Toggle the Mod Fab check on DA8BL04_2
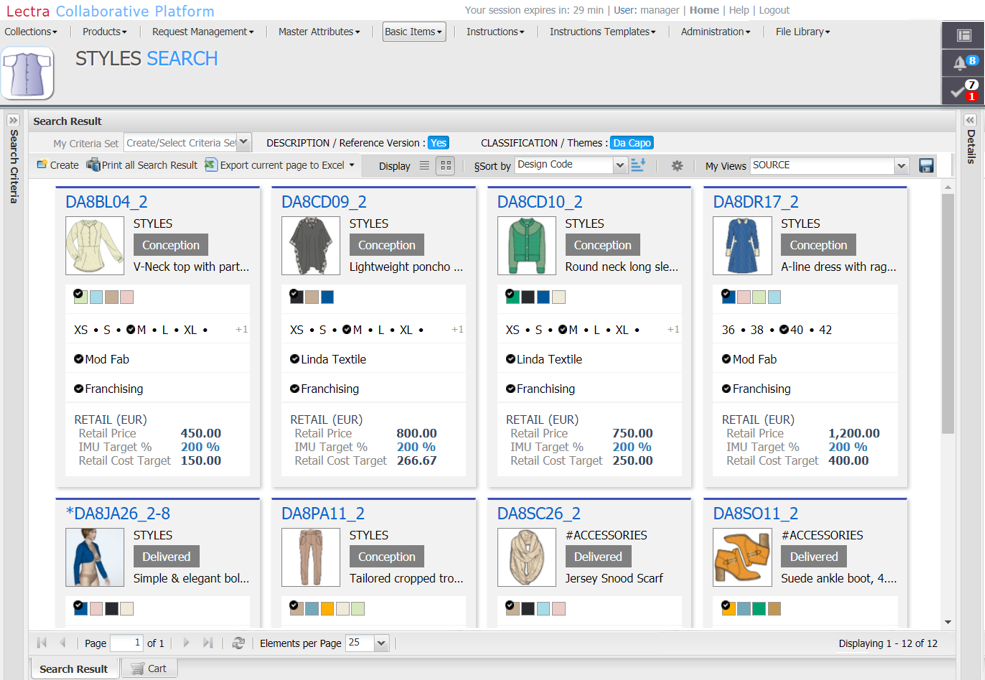Viewport: 985px width, 680px height. click(79, 359)
